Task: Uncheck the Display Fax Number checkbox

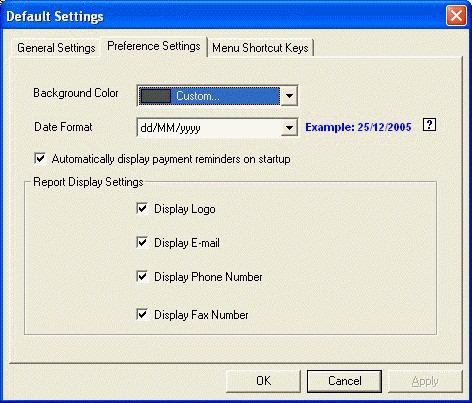Action: [x=142, y=314]
